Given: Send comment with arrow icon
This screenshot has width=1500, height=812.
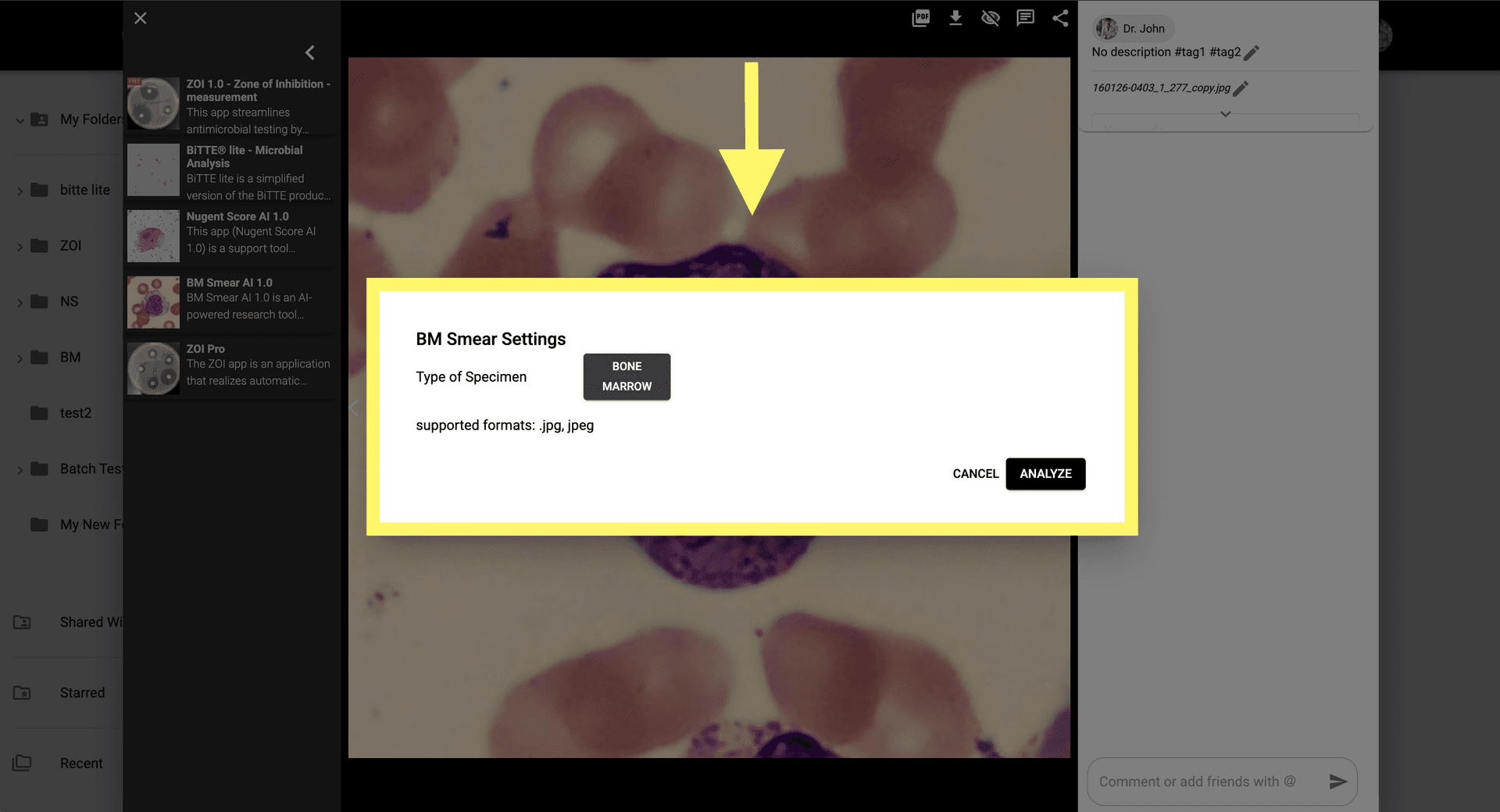Looking at the screenshot, I should (x=1337, y=782).
